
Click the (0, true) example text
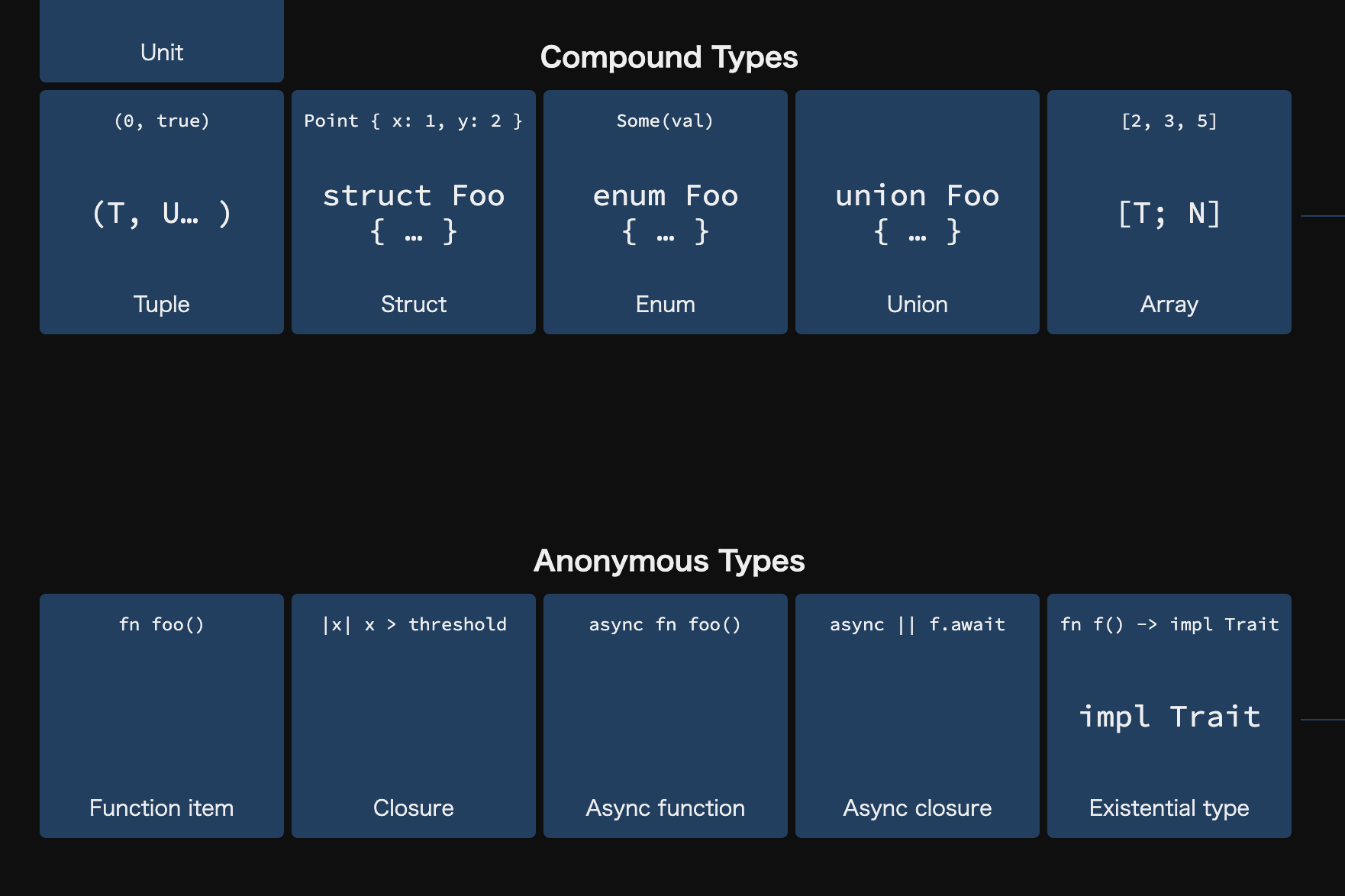point(162,121)
